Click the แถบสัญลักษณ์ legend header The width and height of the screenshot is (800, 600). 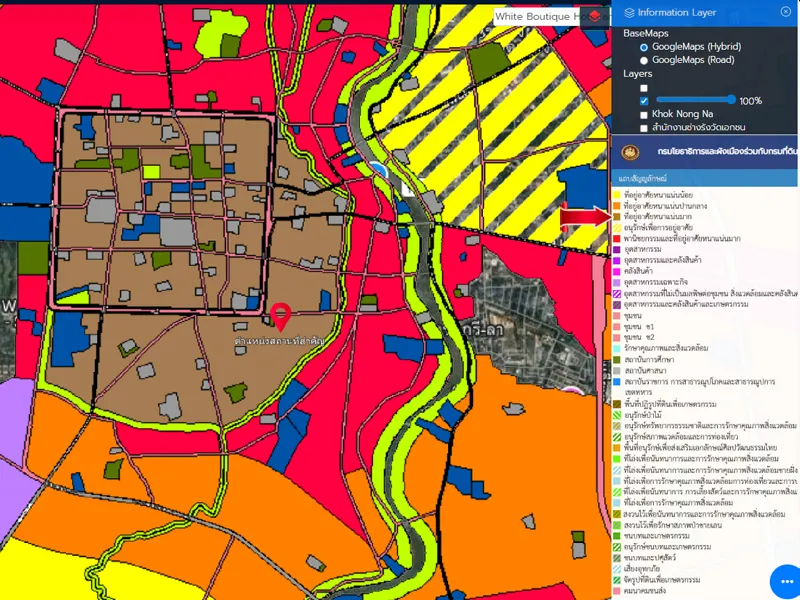[648, 178]
